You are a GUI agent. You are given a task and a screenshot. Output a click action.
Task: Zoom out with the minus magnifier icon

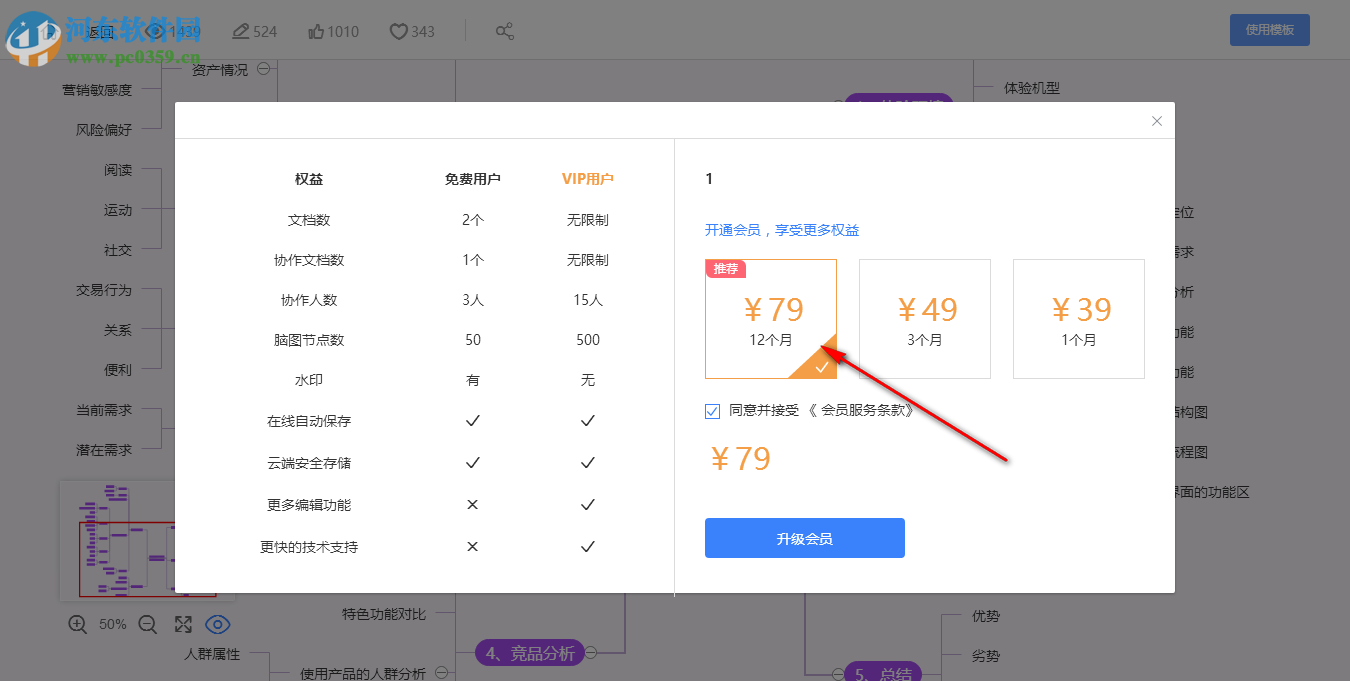click(148, 624)
